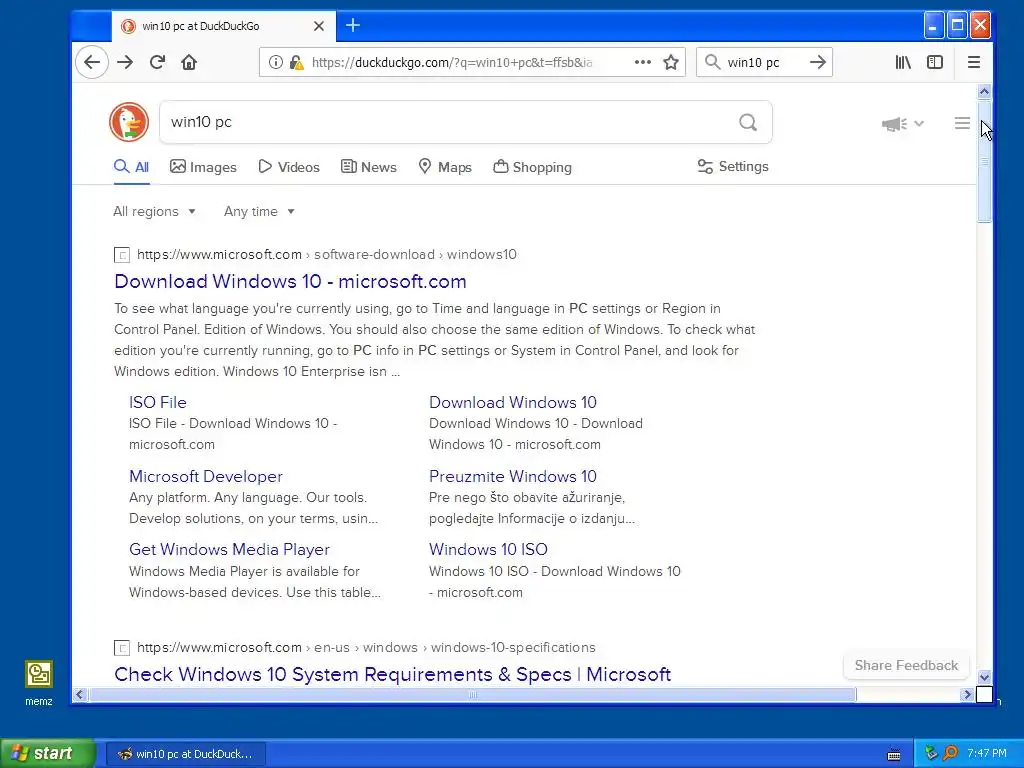This screenshot has height=768, width=1024.
Task: Close the win10 pc DuckDuckGo tab
Action: (x=319, y=26)
